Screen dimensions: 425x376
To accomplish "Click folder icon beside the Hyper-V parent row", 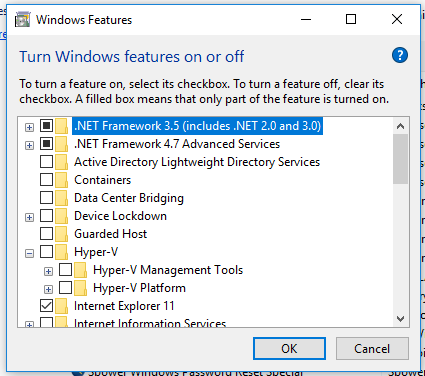I will (61, 252).
